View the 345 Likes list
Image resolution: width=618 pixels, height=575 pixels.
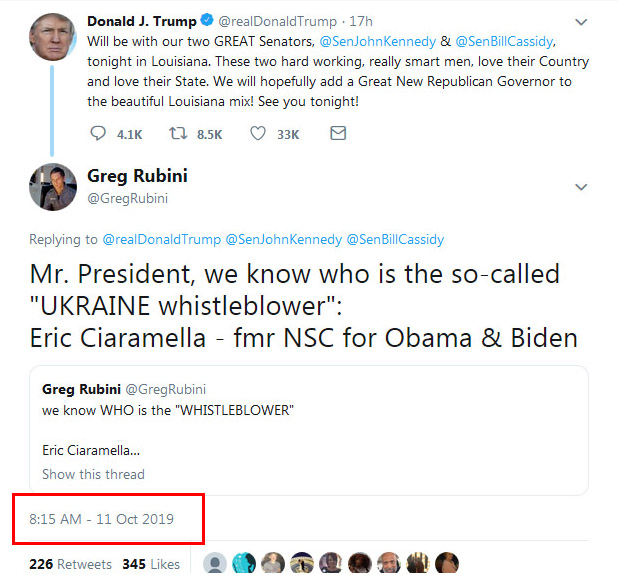(x=151, y=564)
